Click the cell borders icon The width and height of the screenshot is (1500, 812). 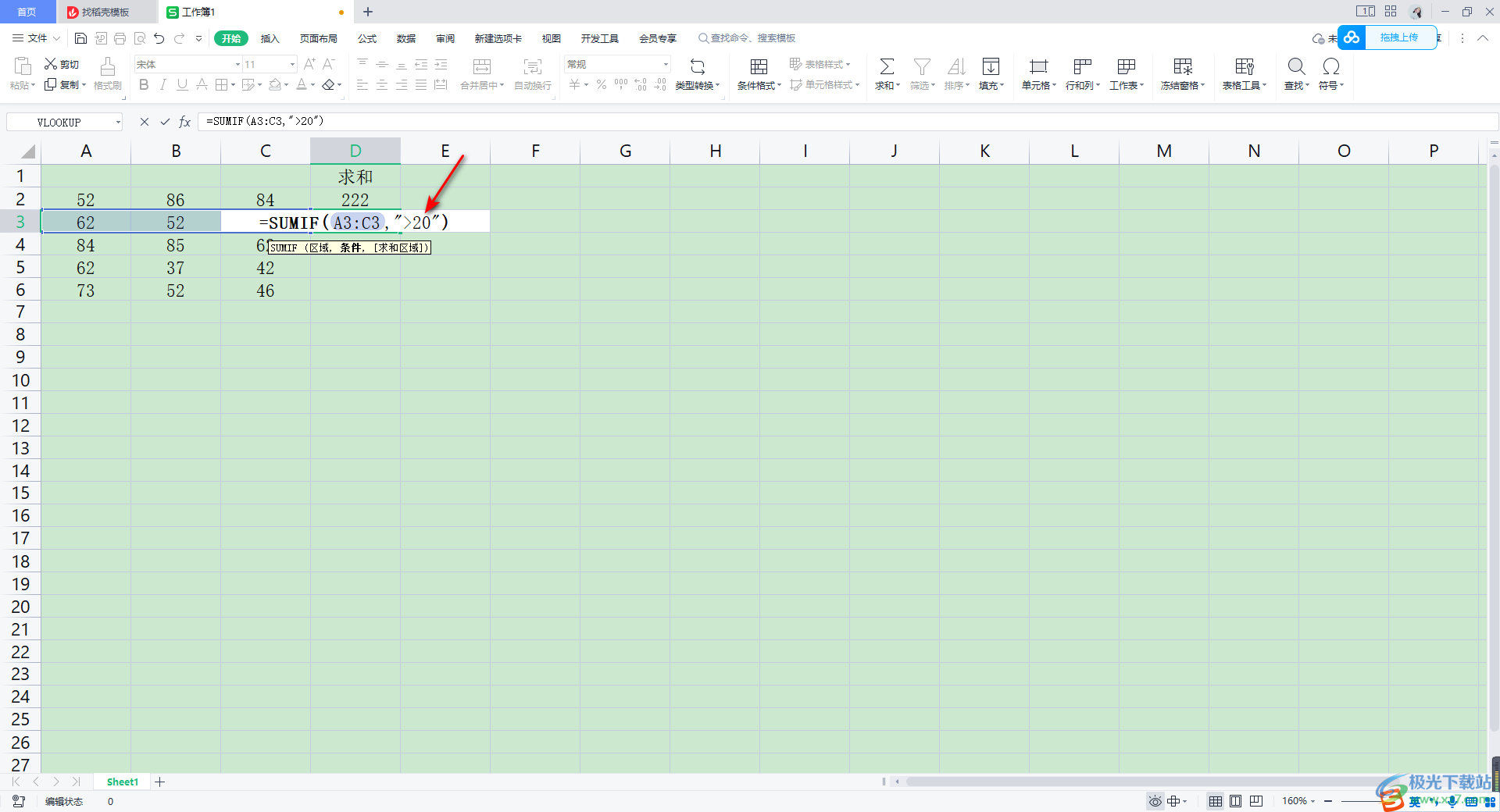(221, 85)
